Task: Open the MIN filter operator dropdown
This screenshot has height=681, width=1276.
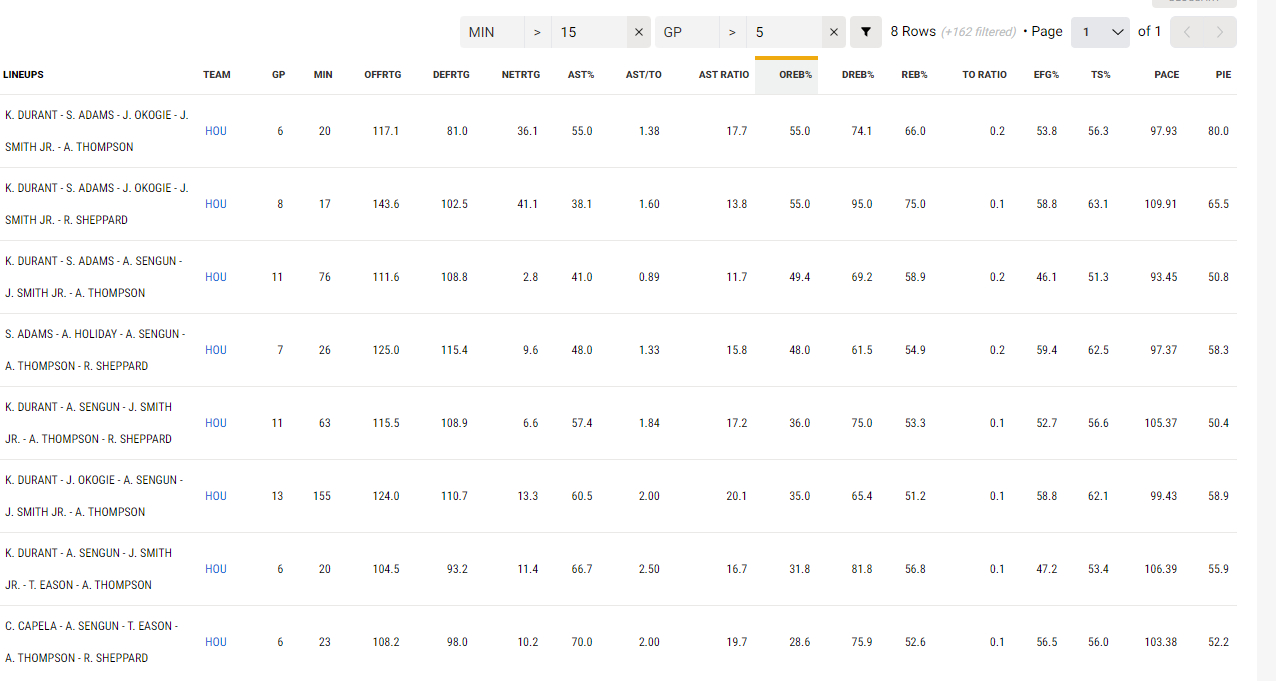Action: (537, 32)
